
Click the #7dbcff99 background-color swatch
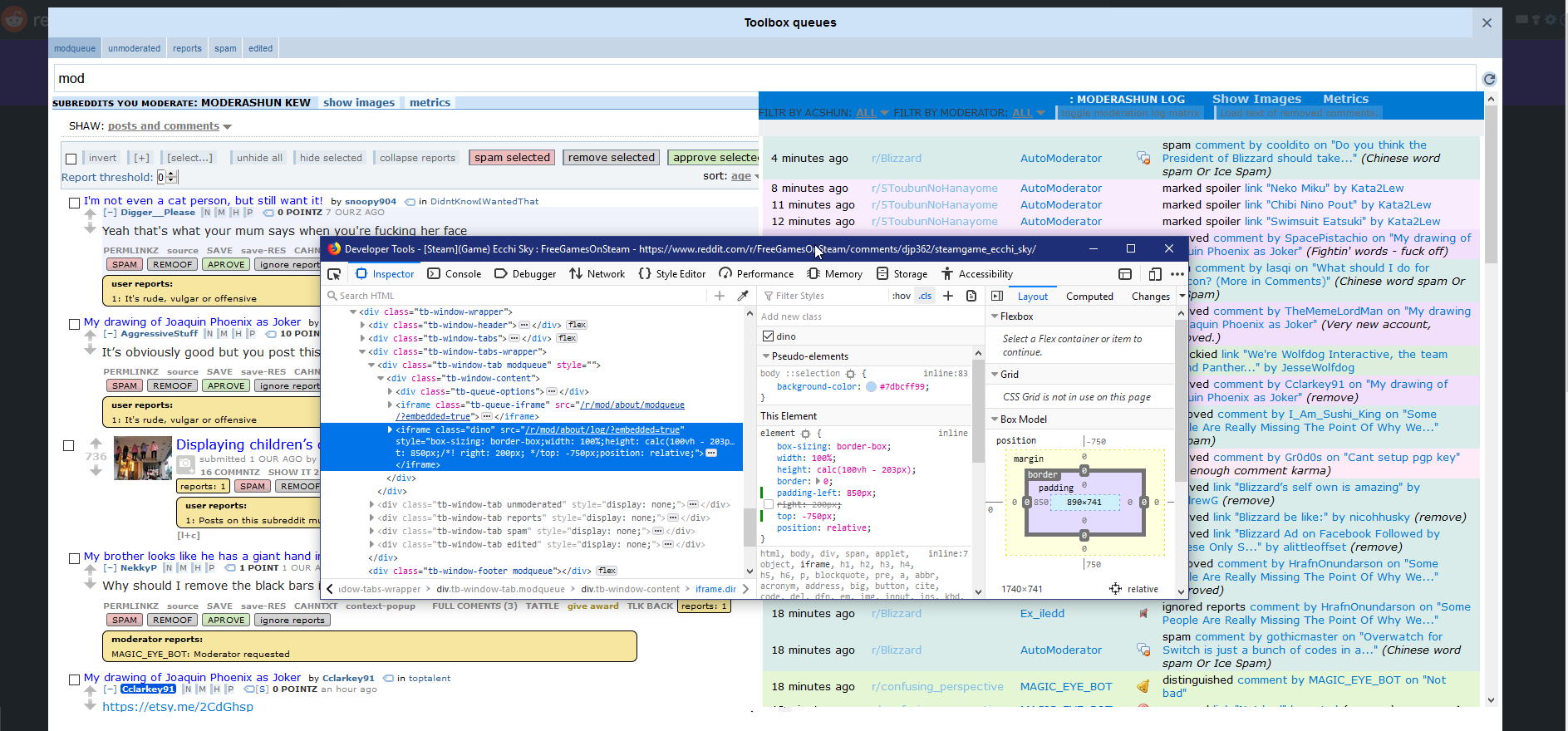coord(871,387)
